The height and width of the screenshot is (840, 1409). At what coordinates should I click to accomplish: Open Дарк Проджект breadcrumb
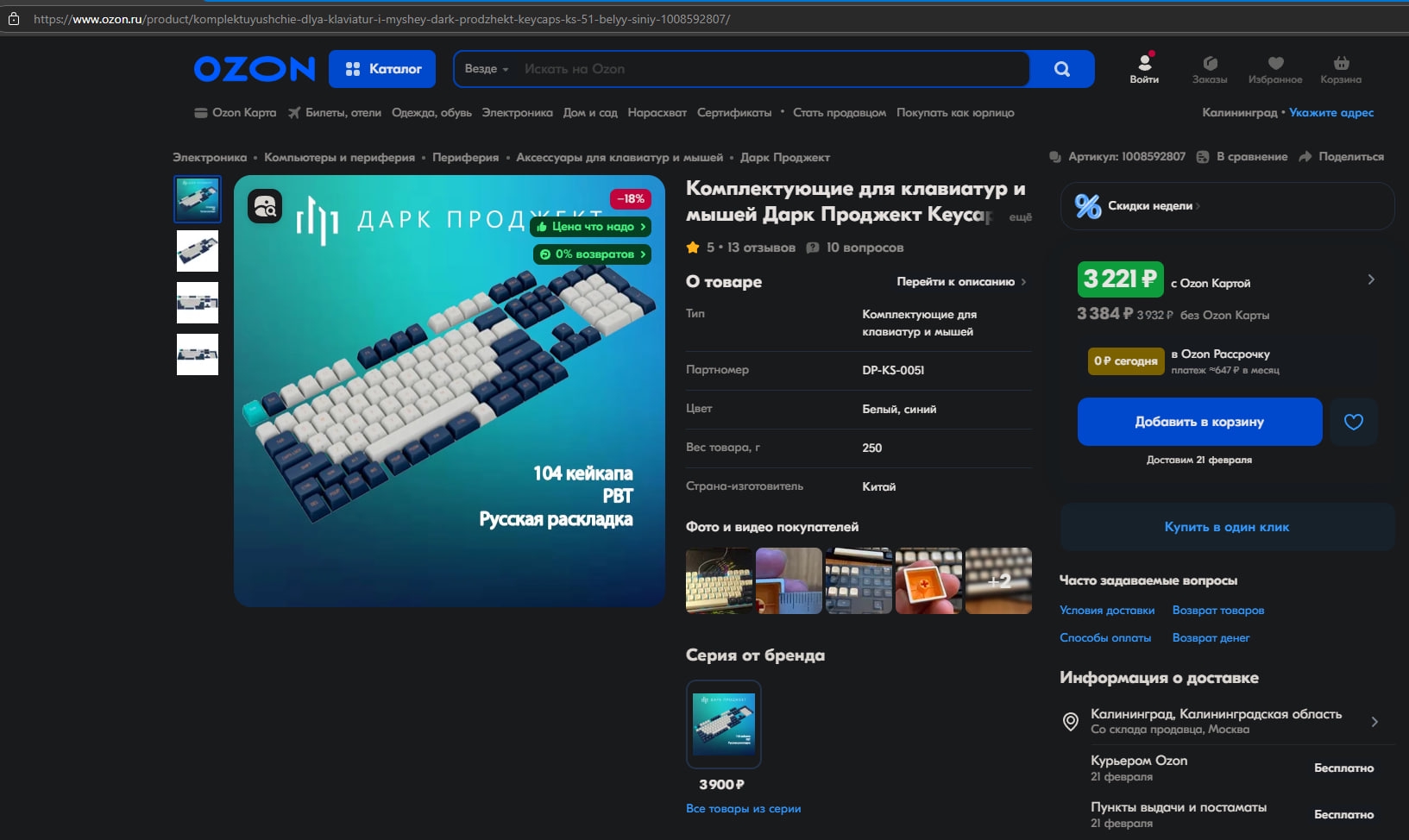pyautogui.click(x=785, y=158)
